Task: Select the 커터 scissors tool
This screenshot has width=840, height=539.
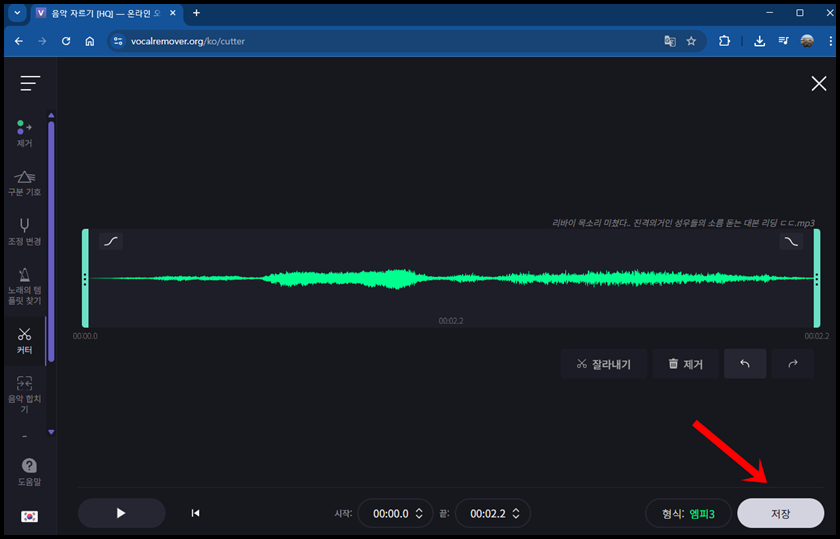Action: click(x=25, y=341)
